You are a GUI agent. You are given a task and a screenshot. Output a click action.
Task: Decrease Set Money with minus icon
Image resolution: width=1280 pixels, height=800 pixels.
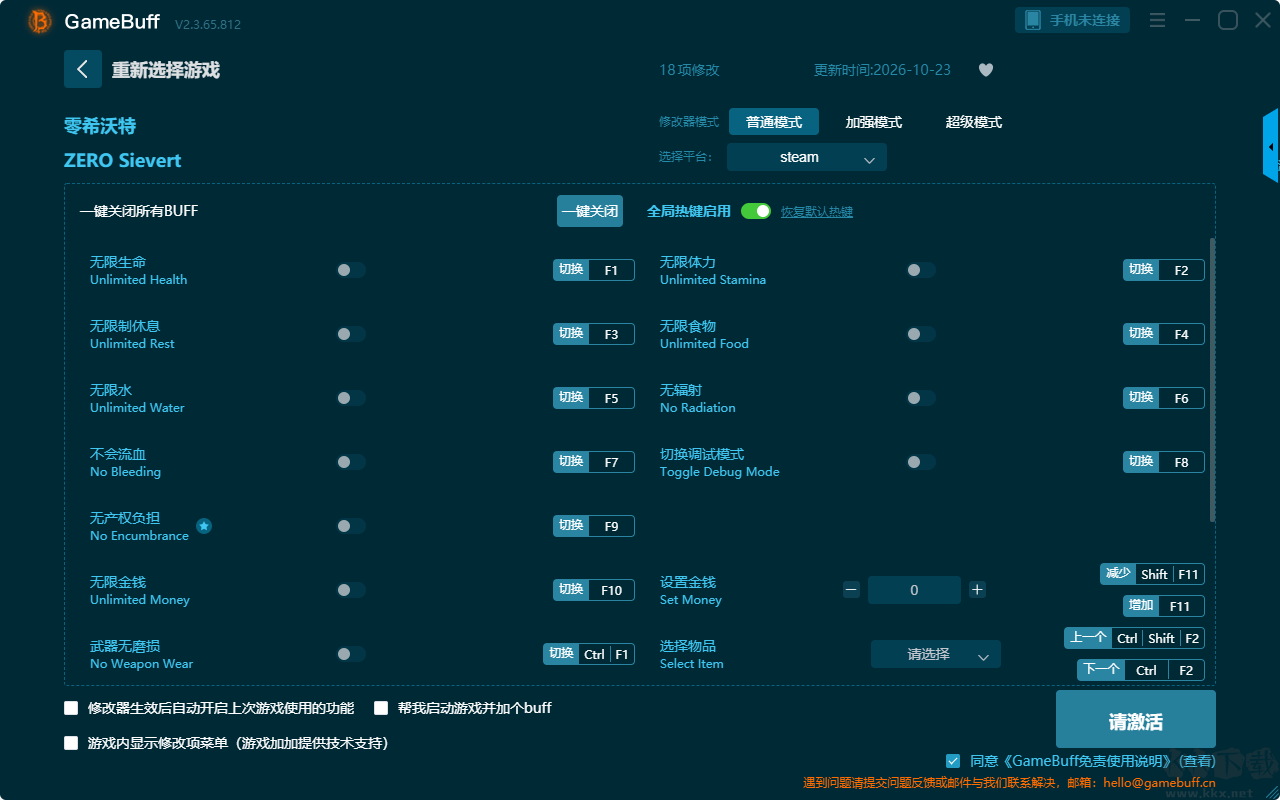point(851,590)
